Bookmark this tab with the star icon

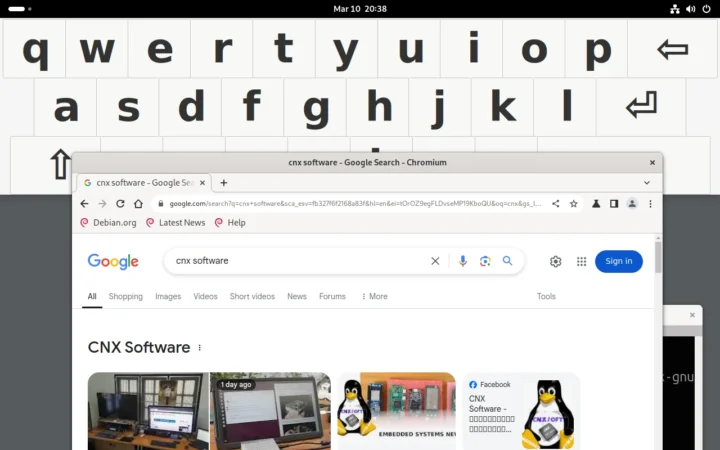point(574,203)
